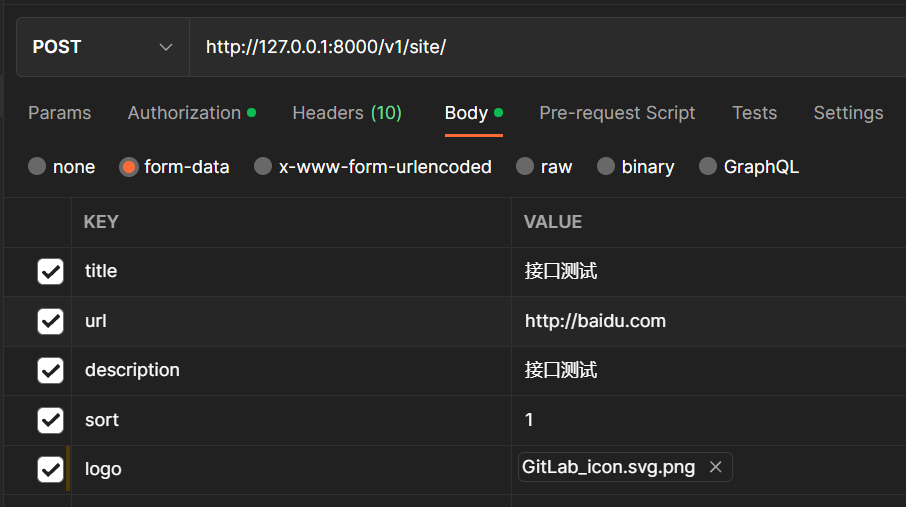Pick the binary body option
The width and height of the screenshot is (906, 507).
click(x=606, y=166)
